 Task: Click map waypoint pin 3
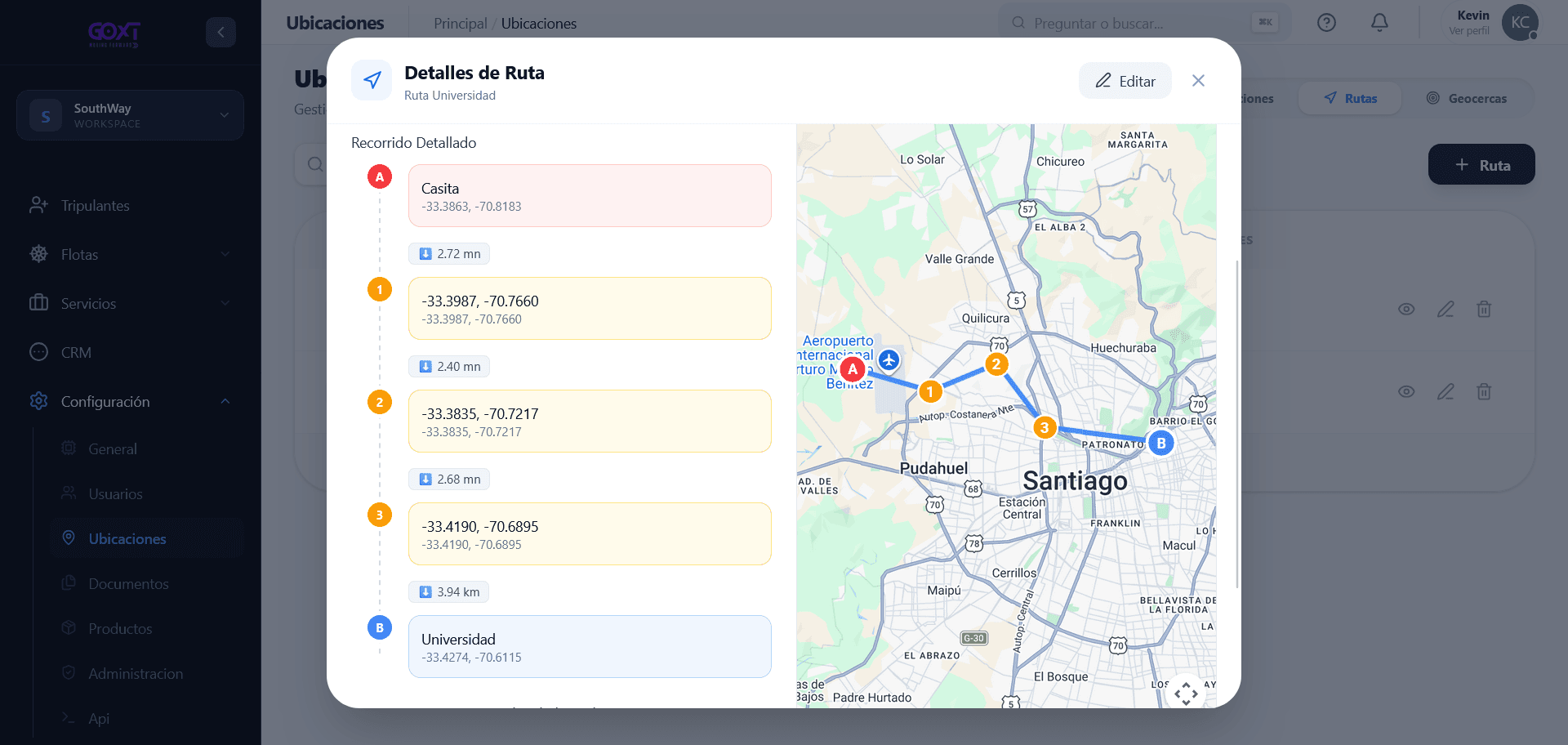(1045, 427)
